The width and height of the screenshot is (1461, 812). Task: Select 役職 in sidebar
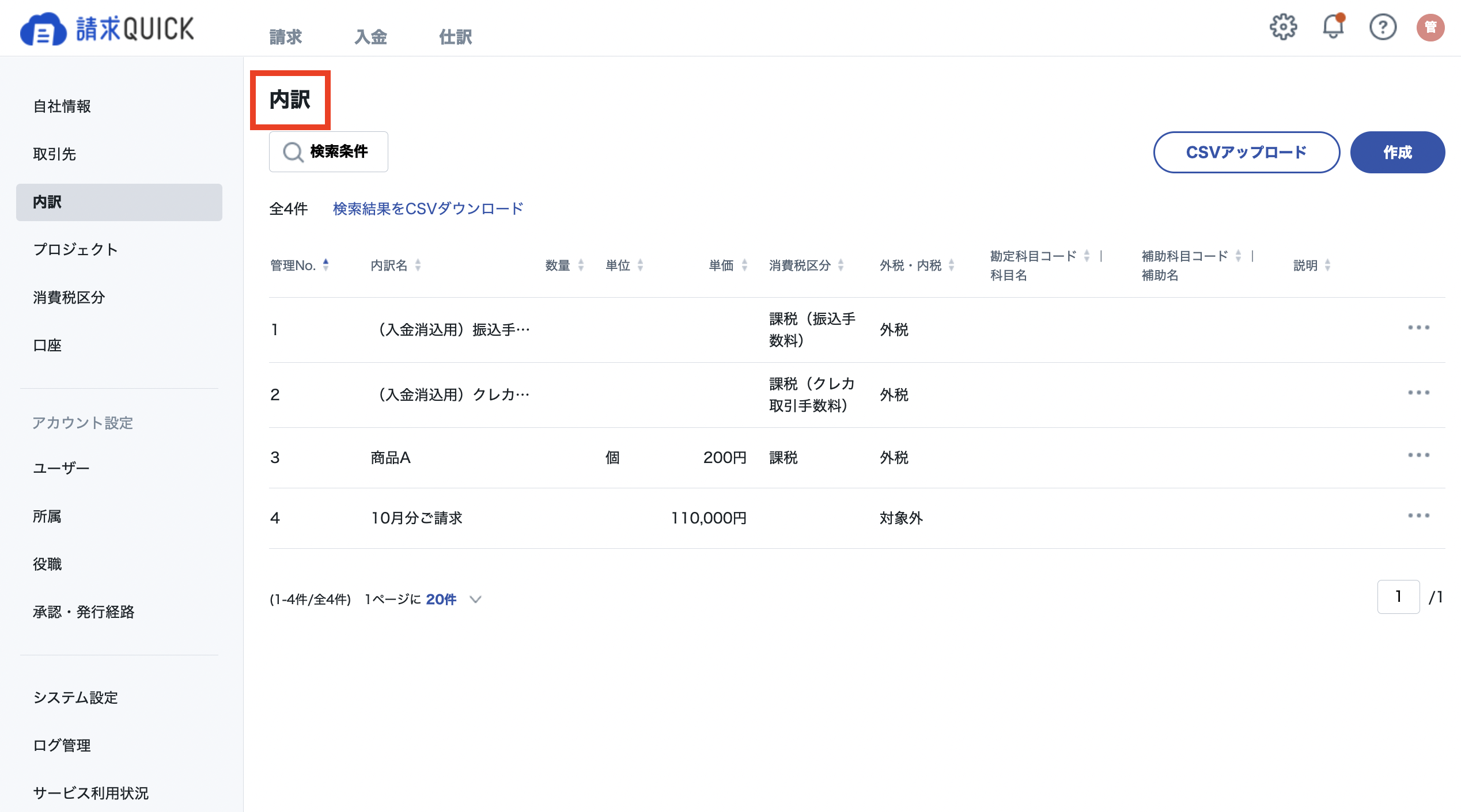pos(119,564)
